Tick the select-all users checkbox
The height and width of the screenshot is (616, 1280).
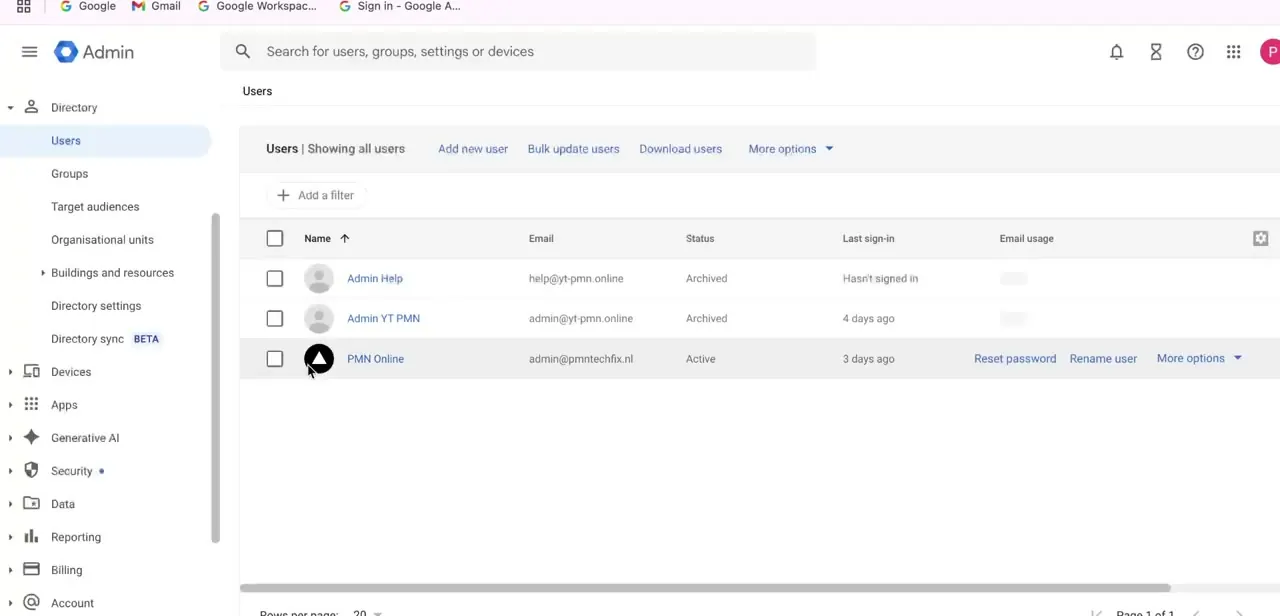pos(275,238)
